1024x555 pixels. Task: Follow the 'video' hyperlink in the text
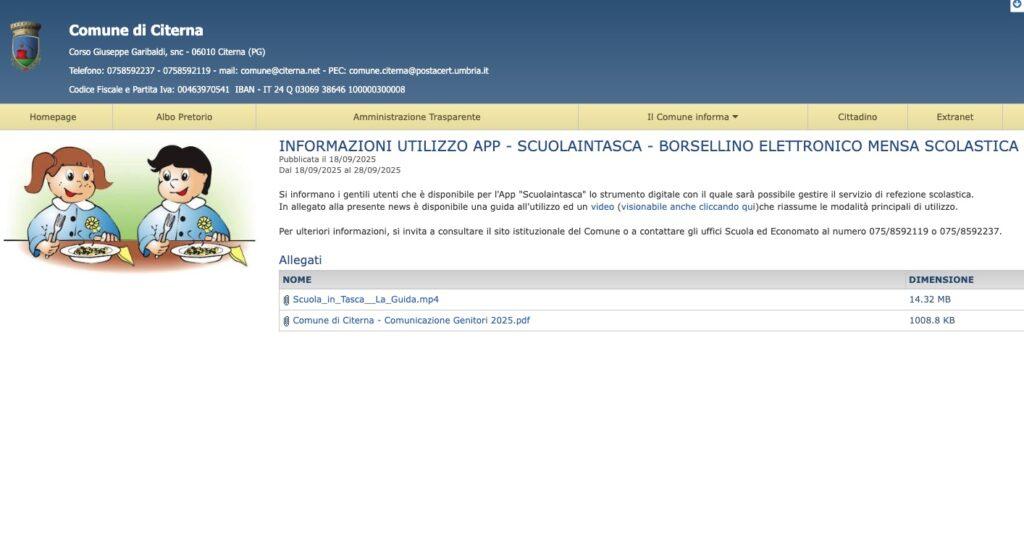pos(602,206)
